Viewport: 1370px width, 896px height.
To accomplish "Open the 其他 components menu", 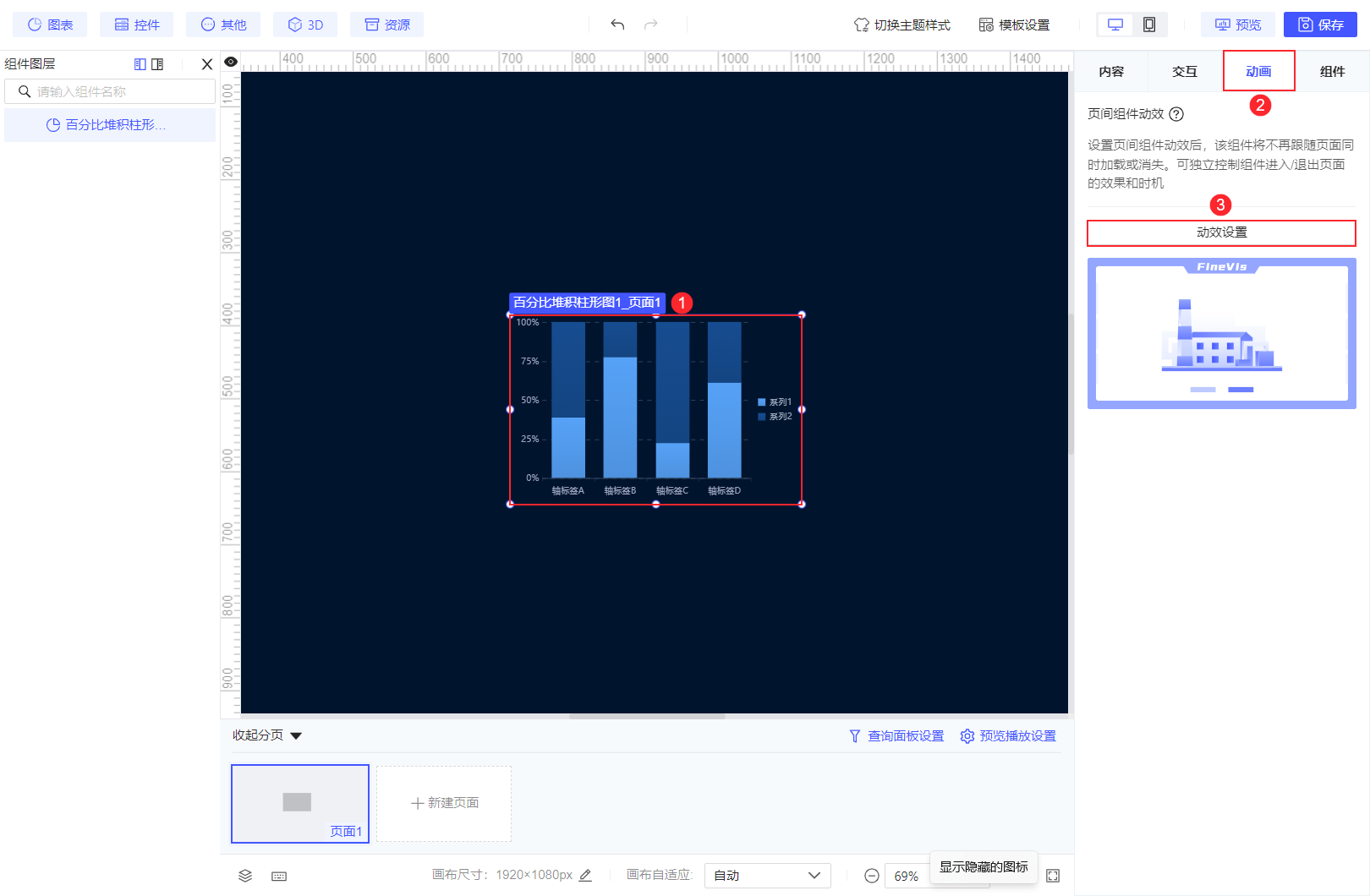I will point(223,25).
